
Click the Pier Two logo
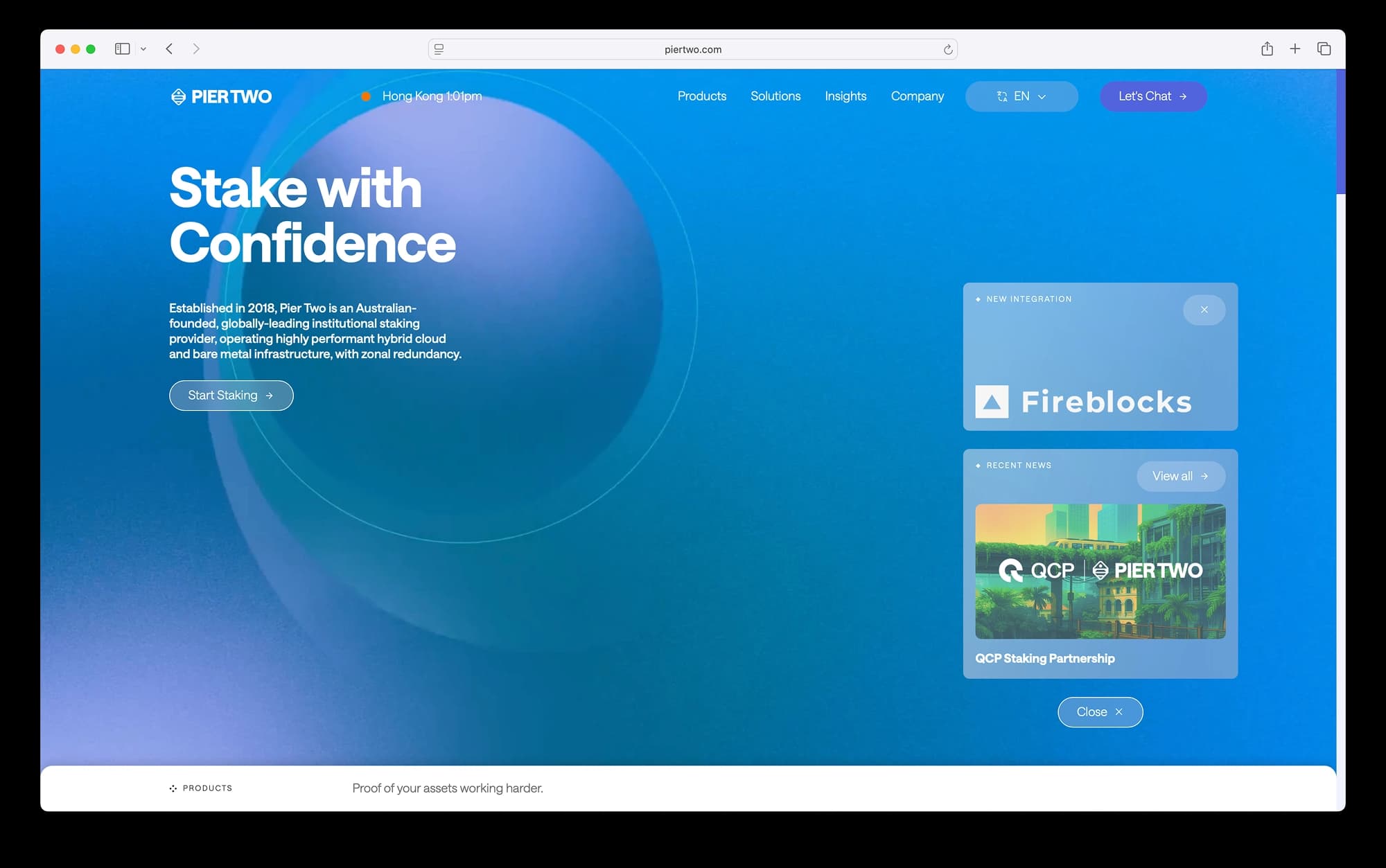tap(221, 96)
